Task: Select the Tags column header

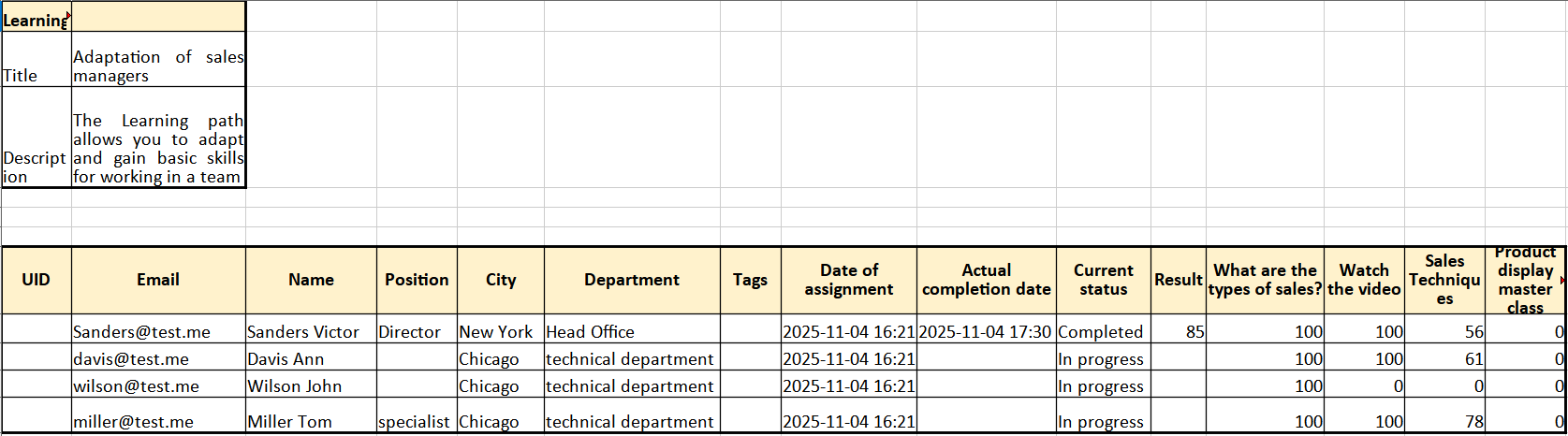Action: click(x=750, y=280)
